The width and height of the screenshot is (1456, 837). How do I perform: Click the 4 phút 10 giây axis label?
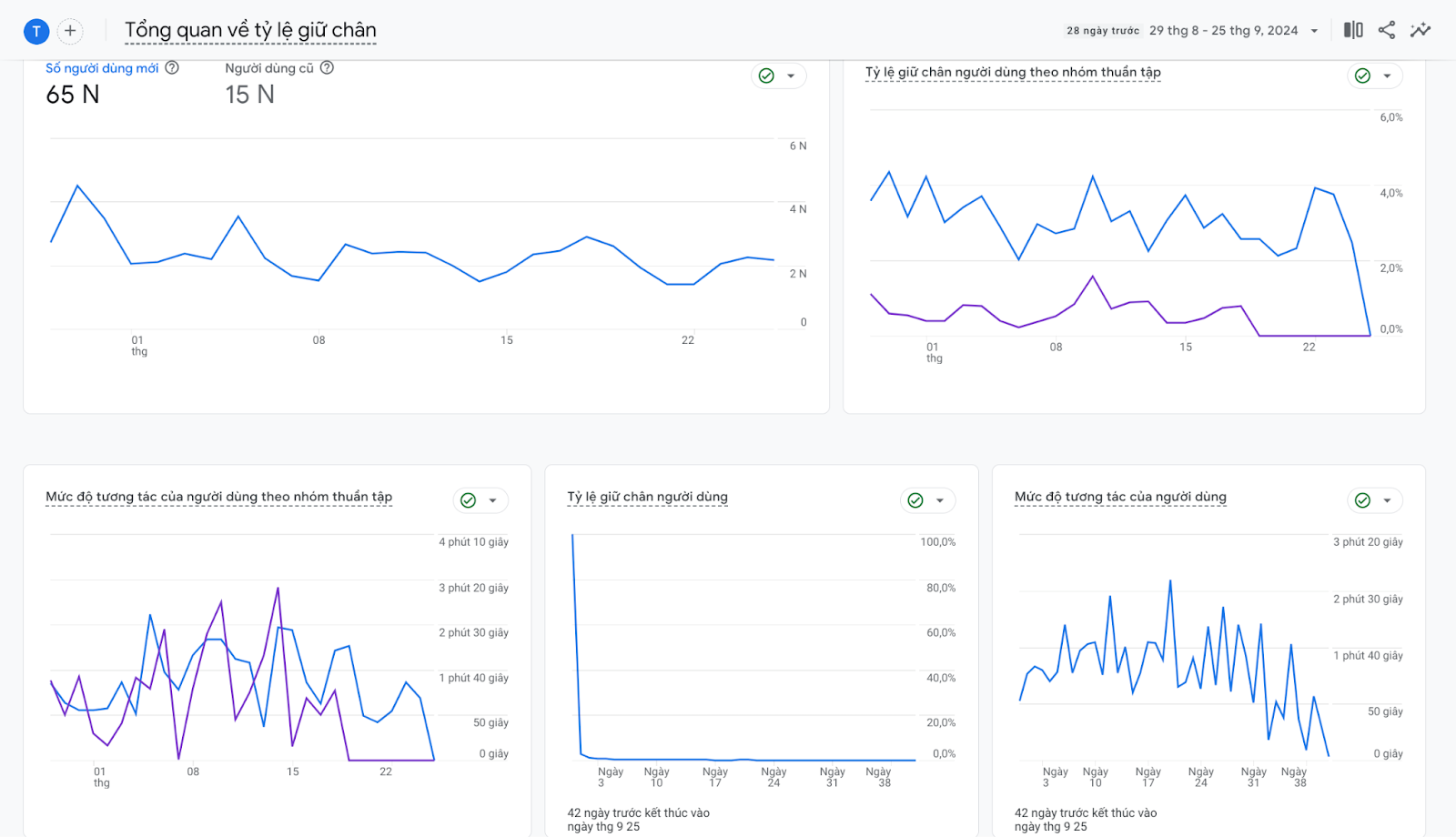[x=473, y=542]
